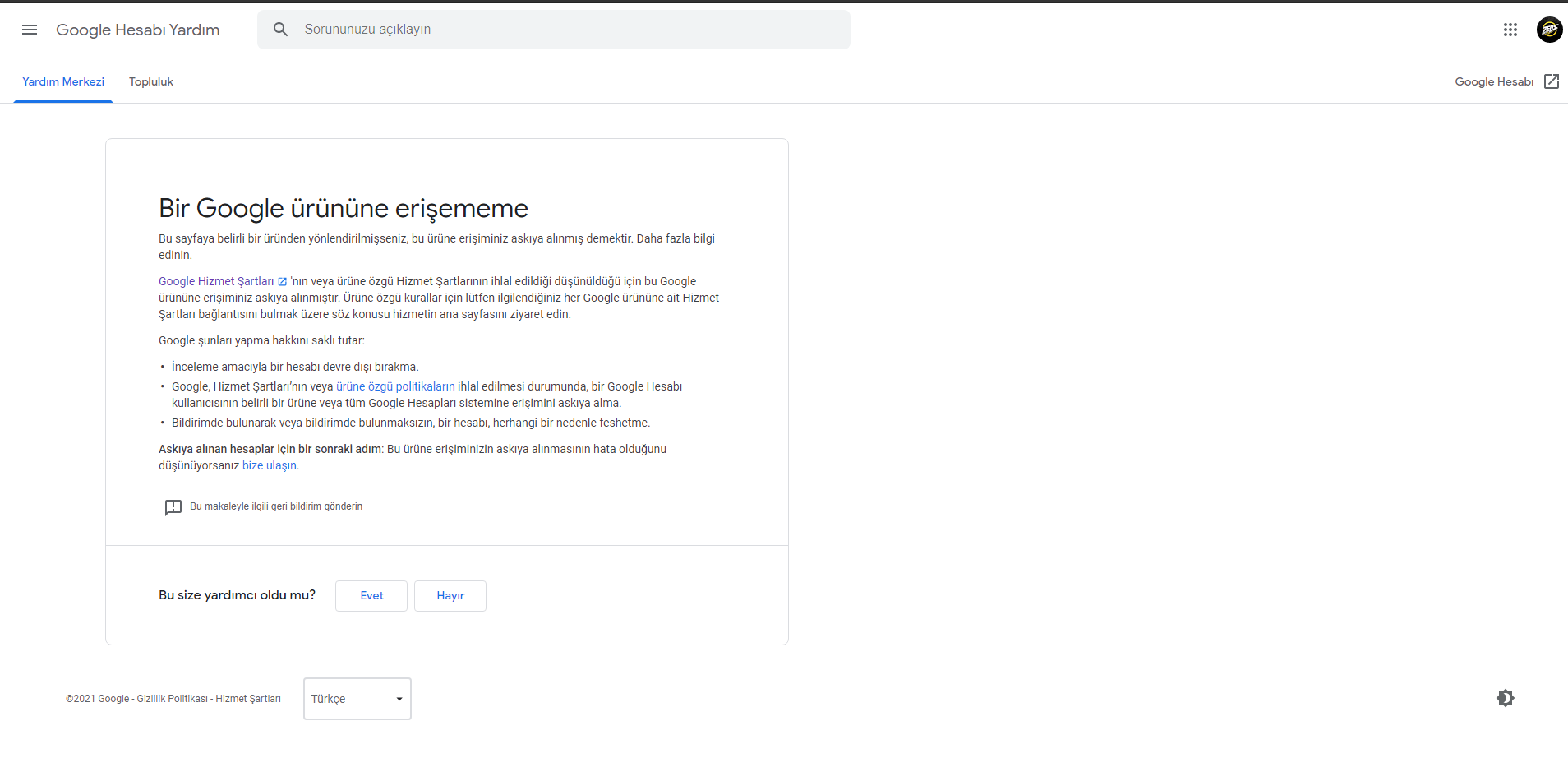
Task: Click the heading 'Bir Google ürününe erişememe'
Action: click(x=344, y=208)
